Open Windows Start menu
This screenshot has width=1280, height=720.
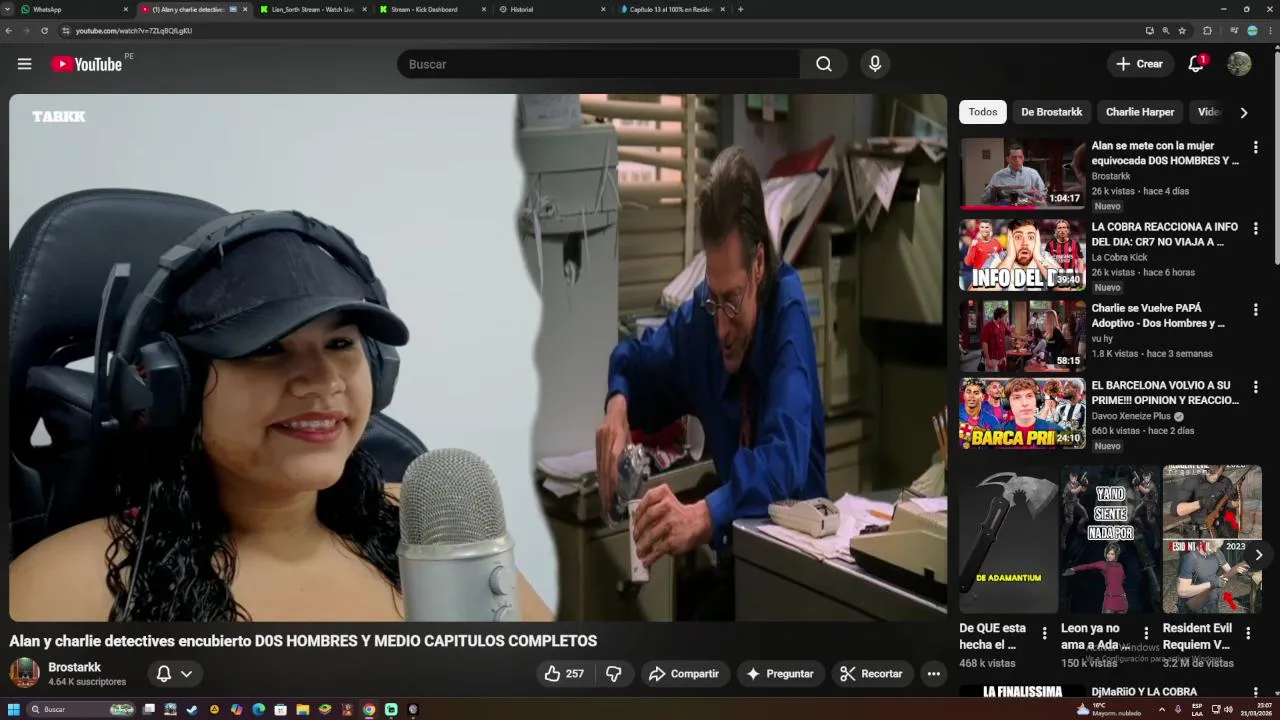[x=14, y=709]
